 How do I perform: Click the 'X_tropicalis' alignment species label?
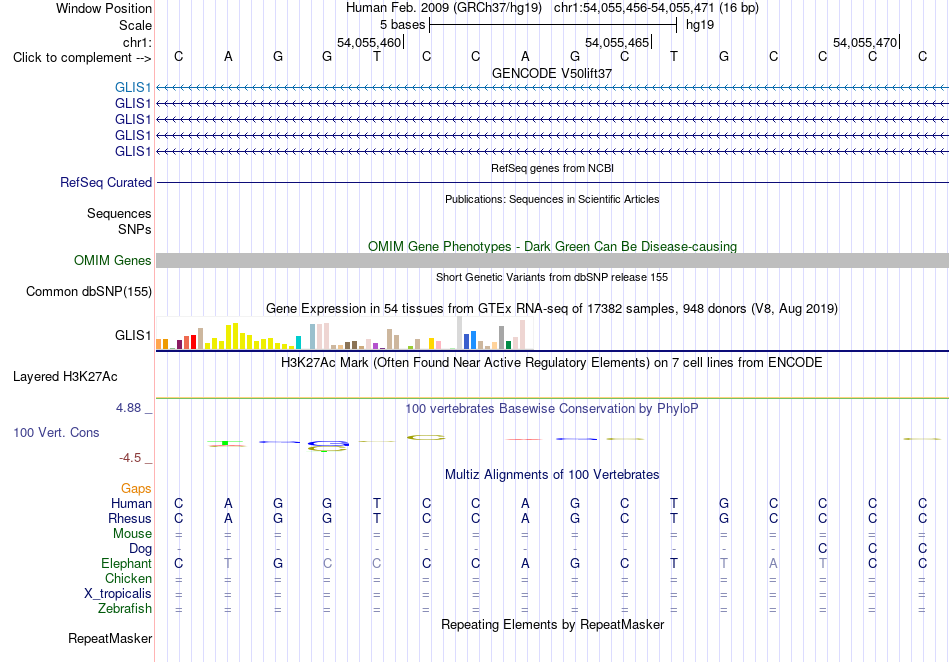(x=118, y=594)
